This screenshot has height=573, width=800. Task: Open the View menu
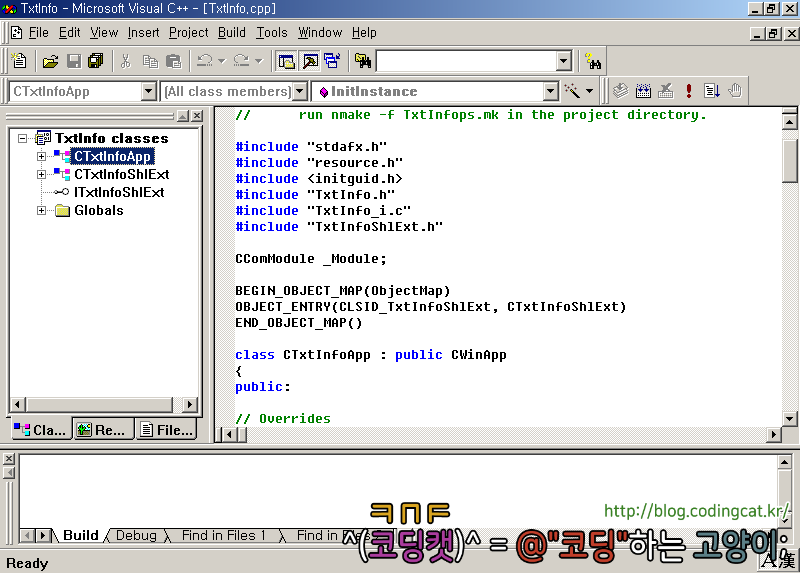(x=104, y=33)
